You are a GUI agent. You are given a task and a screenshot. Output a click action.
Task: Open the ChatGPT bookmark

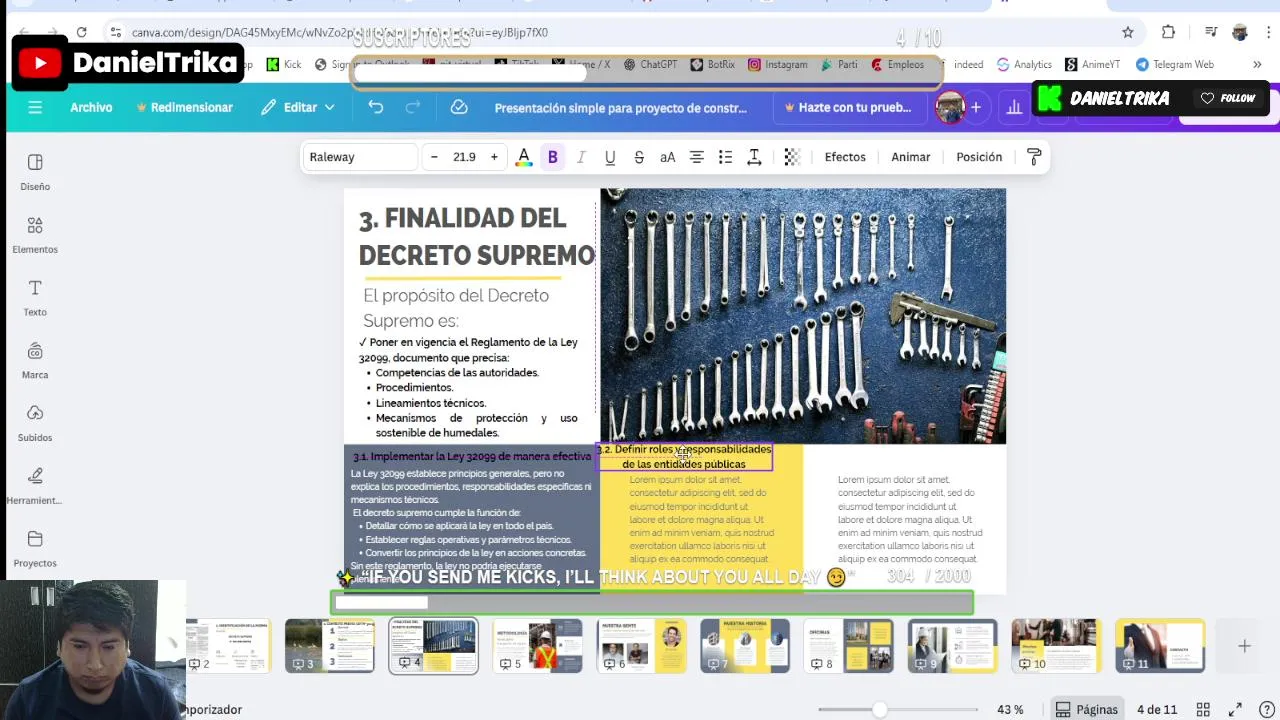click(650, 64)
